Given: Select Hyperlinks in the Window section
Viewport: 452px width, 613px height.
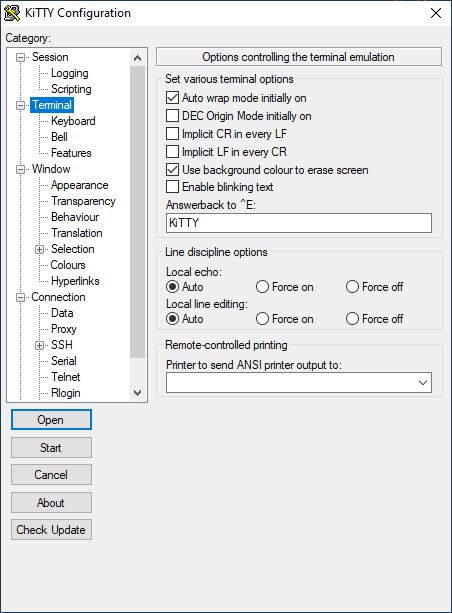Looking at the screenshot, I should (75, 281).
